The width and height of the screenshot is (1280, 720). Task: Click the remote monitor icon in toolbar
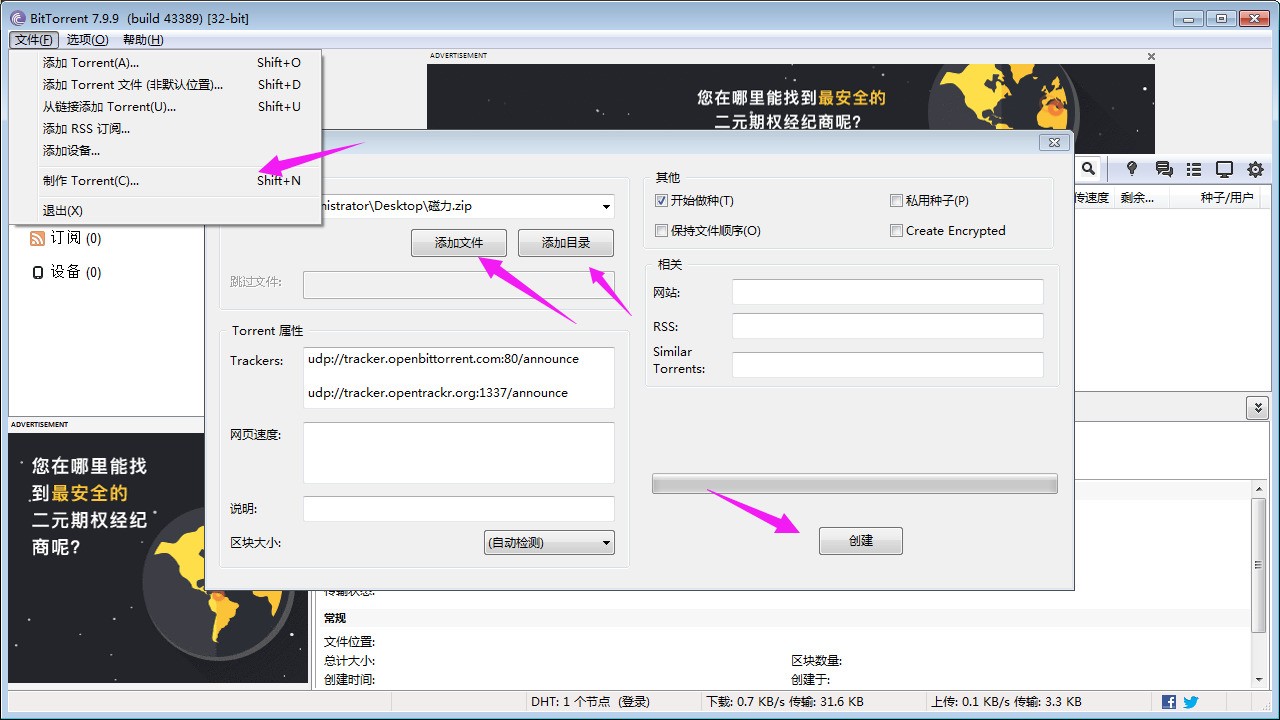[x=1224, y=170]
